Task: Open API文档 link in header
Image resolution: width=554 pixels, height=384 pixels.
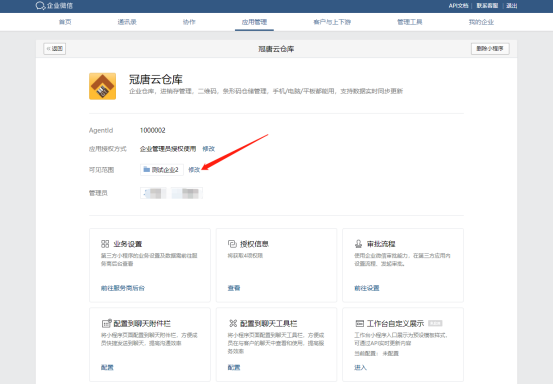Action: click(x=458, y=6)
